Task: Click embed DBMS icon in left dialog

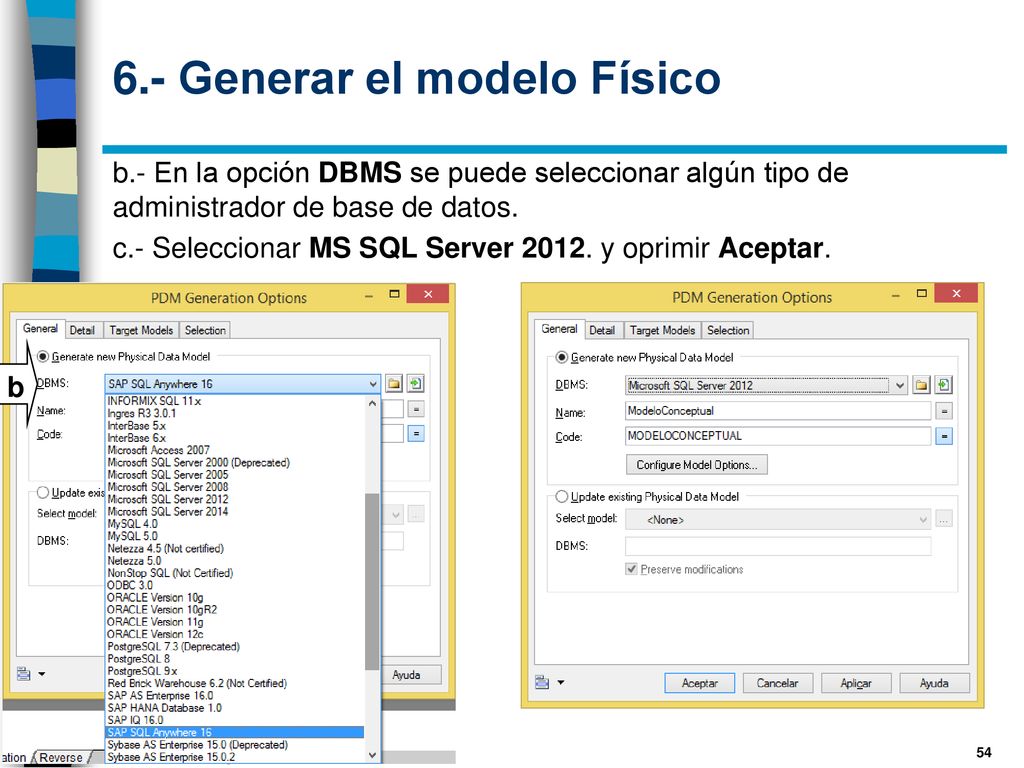Action: point(415,383)
